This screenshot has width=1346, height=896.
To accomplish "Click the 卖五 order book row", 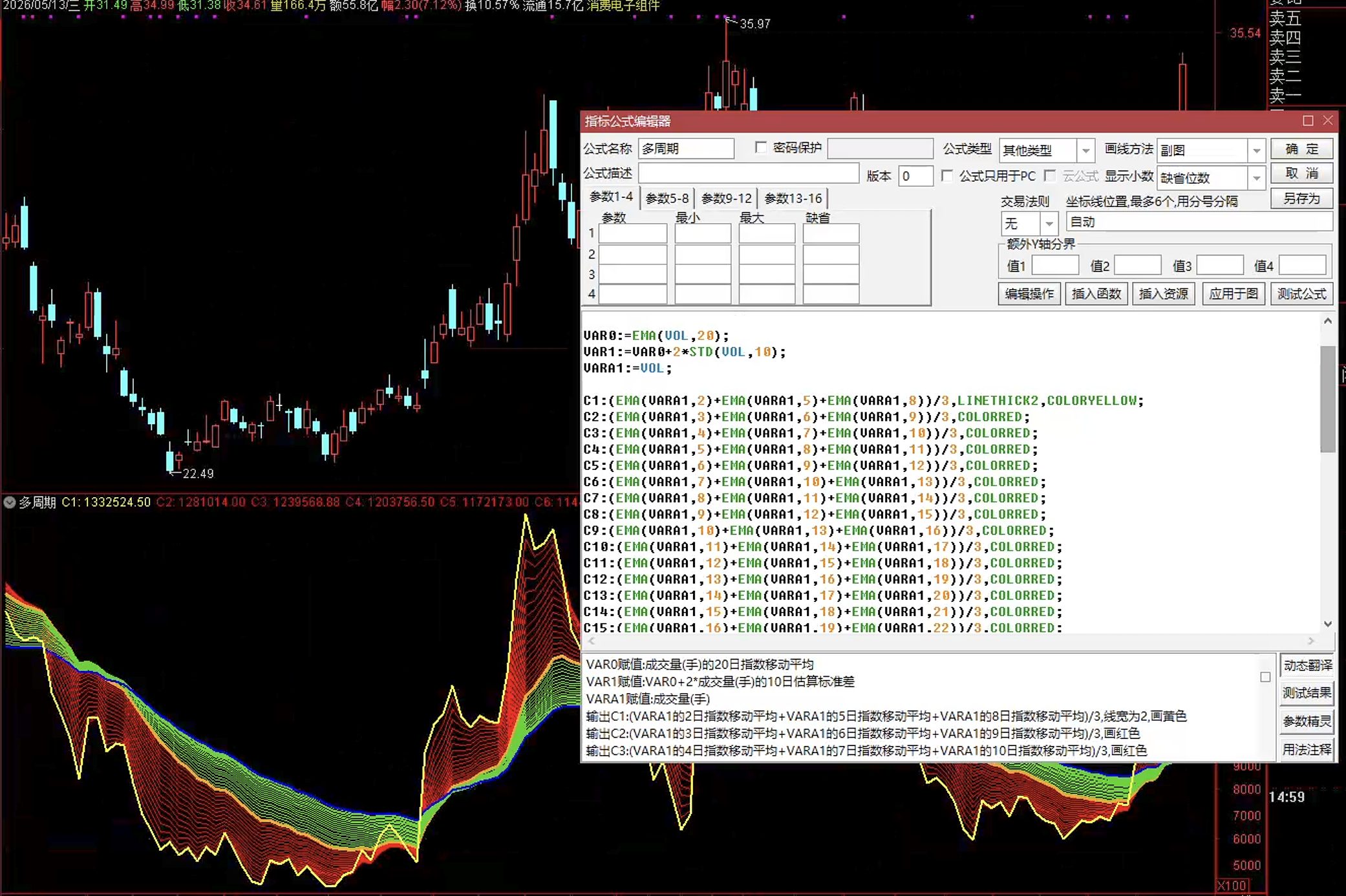I will (1285, 18).
